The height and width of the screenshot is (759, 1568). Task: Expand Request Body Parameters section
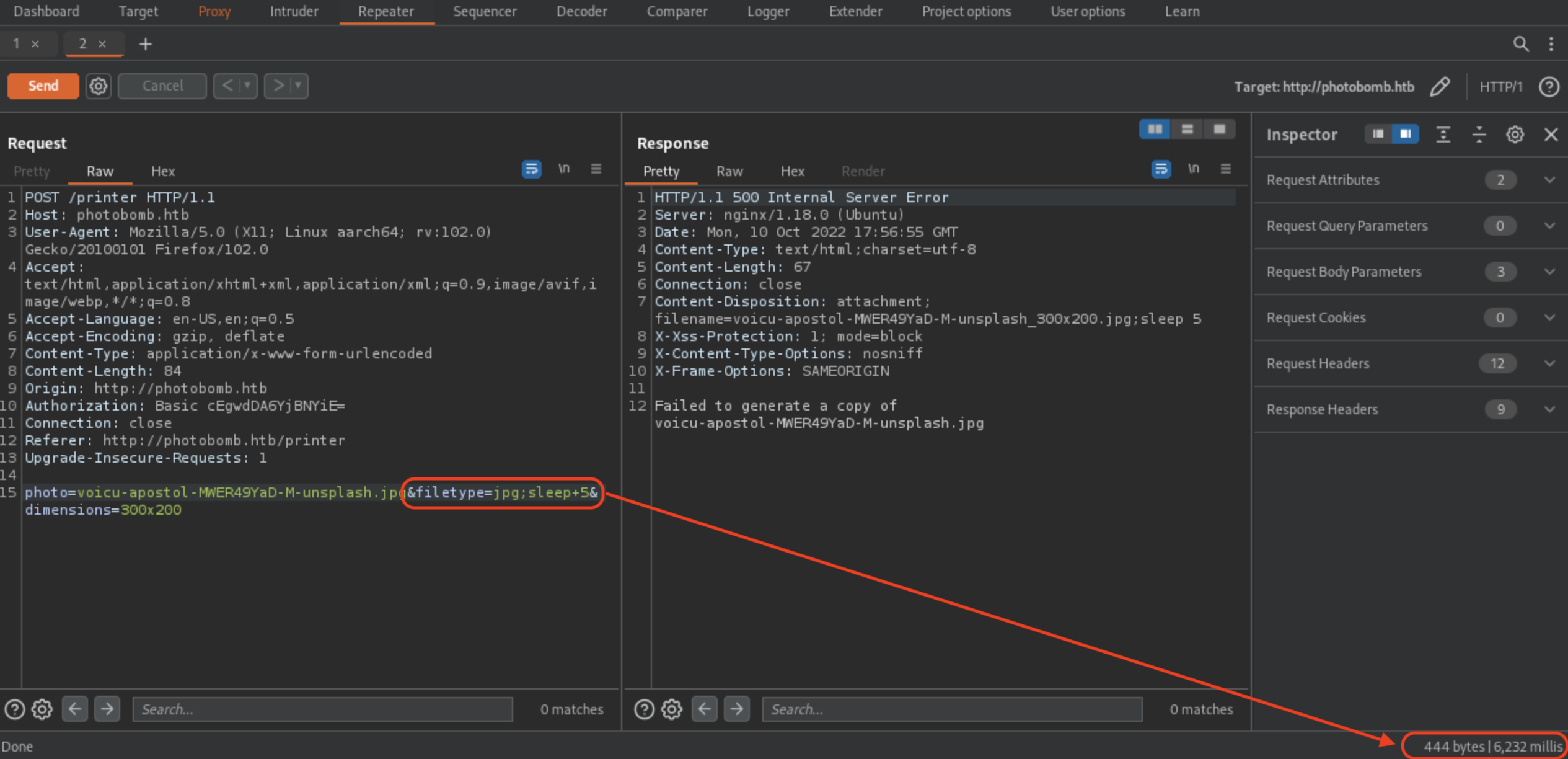(1549, 272)
